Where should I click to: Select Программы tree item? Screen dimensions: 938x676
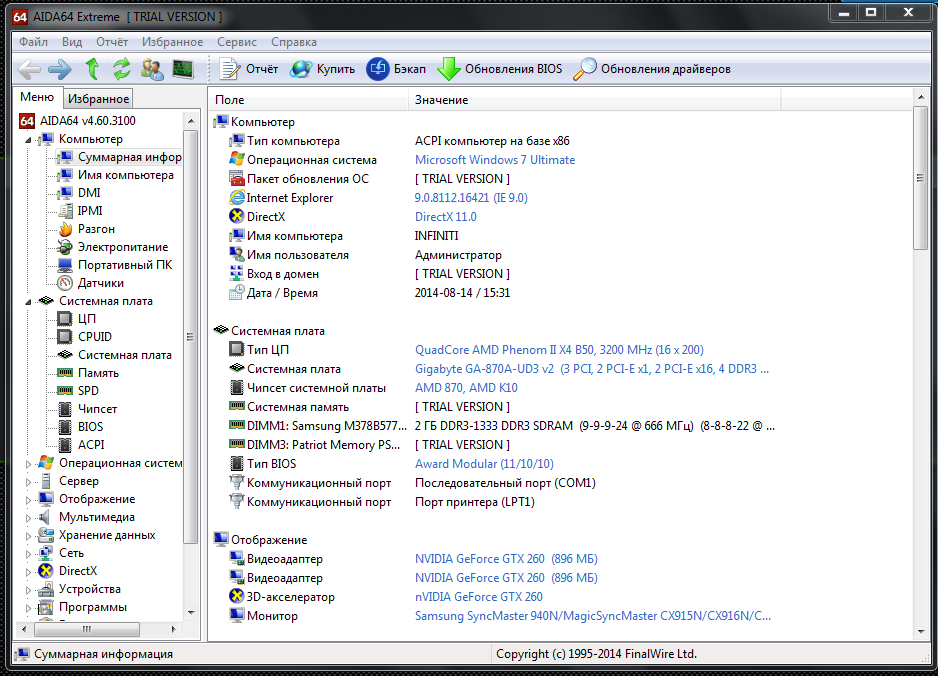tap(82, 607)
